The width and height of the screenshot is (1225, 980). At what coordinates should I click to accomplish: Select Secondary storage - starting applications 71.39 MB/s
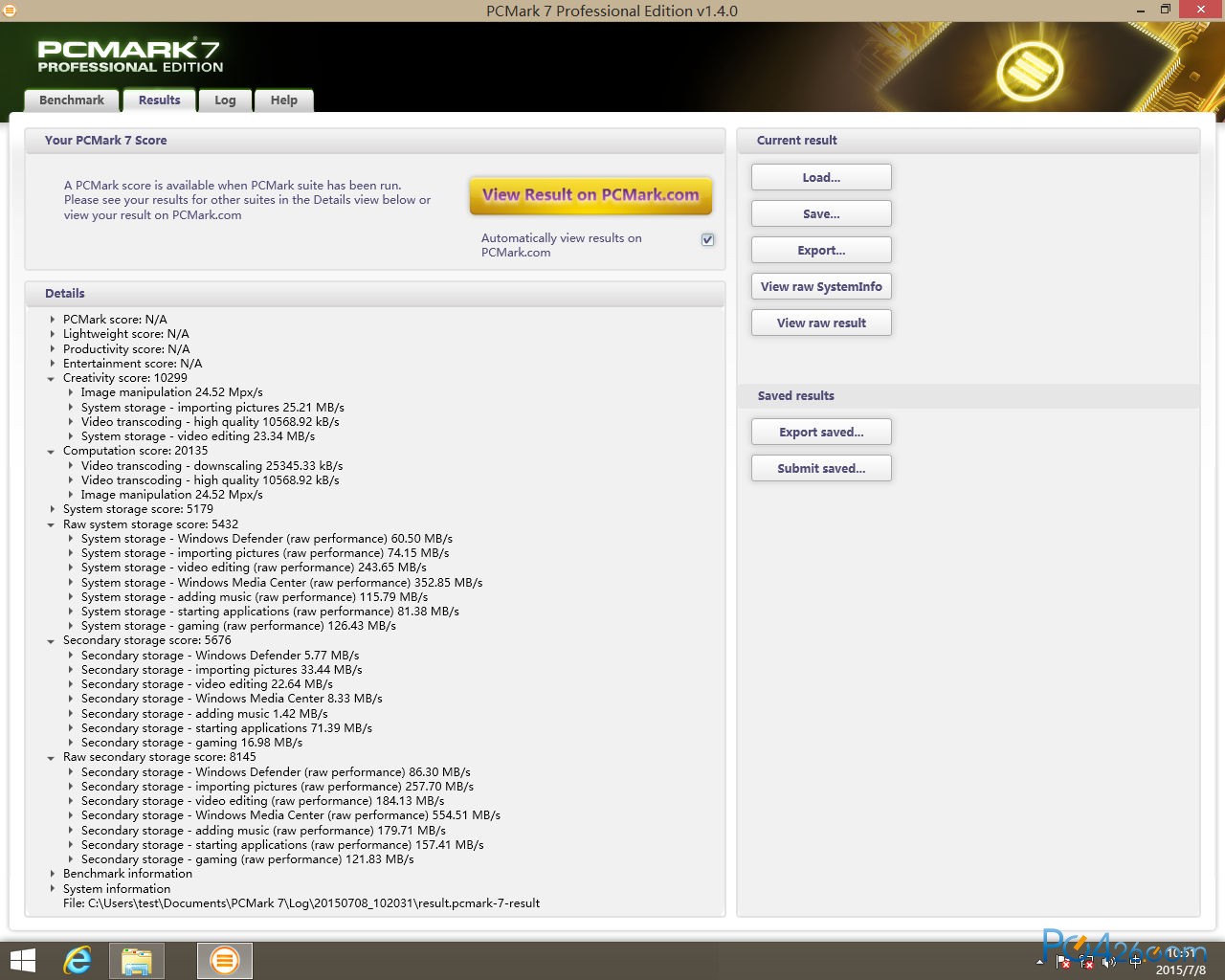(227, 728)
